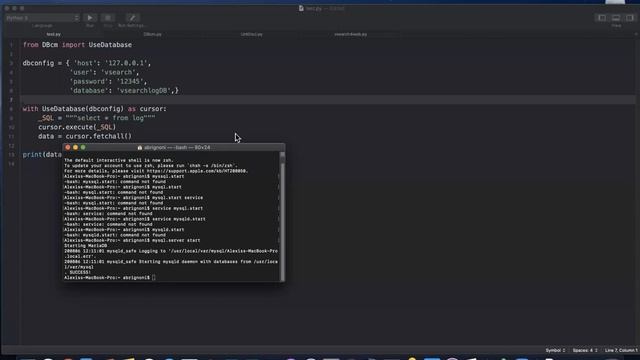Close the Terminal window with red button
Screen dimensions: 640x360
[x=68, y=147]
